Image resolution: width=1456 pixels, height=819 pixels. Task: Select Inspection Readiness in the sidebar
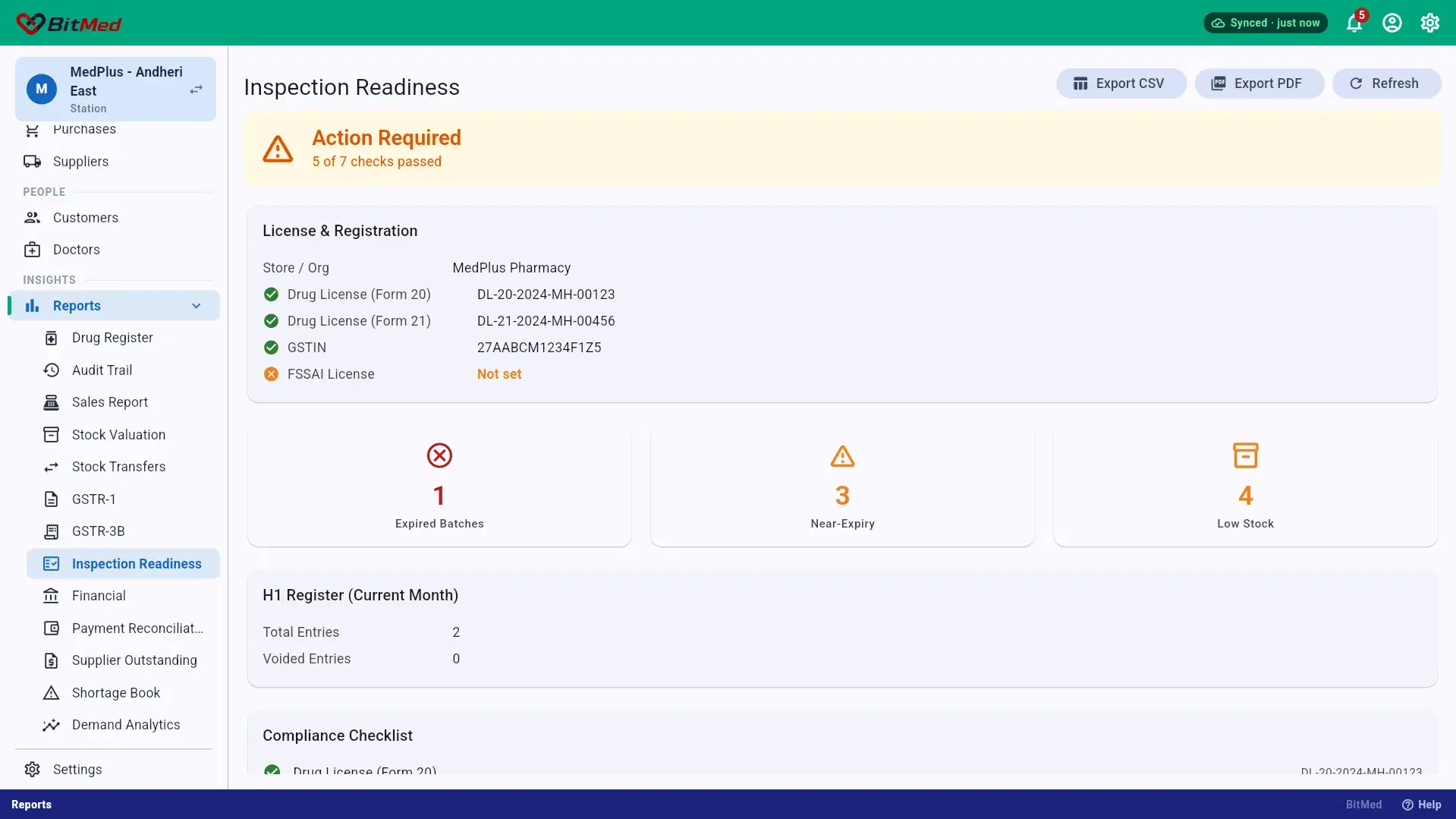123,564
